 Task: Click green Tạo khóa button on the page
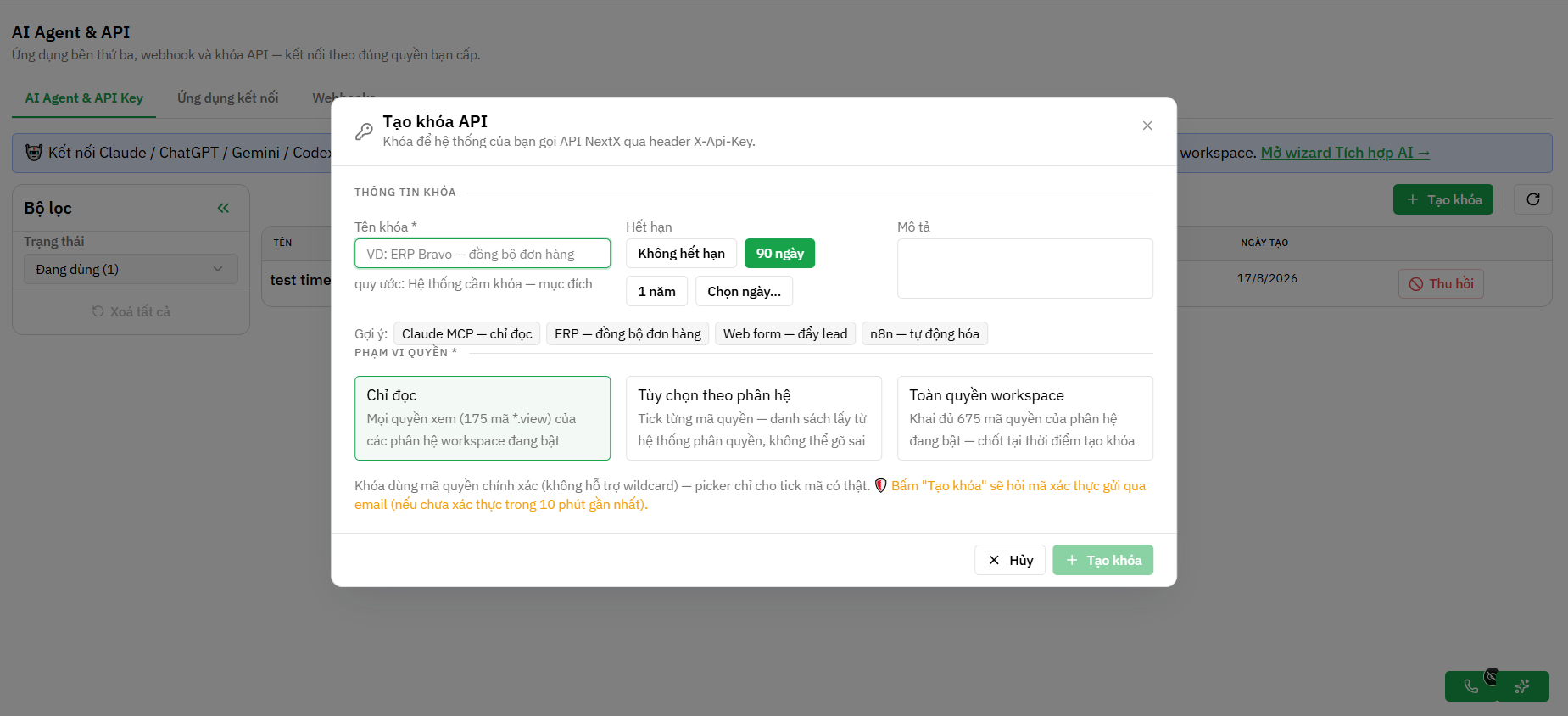pyautogui.click(x=1443, y=199)
